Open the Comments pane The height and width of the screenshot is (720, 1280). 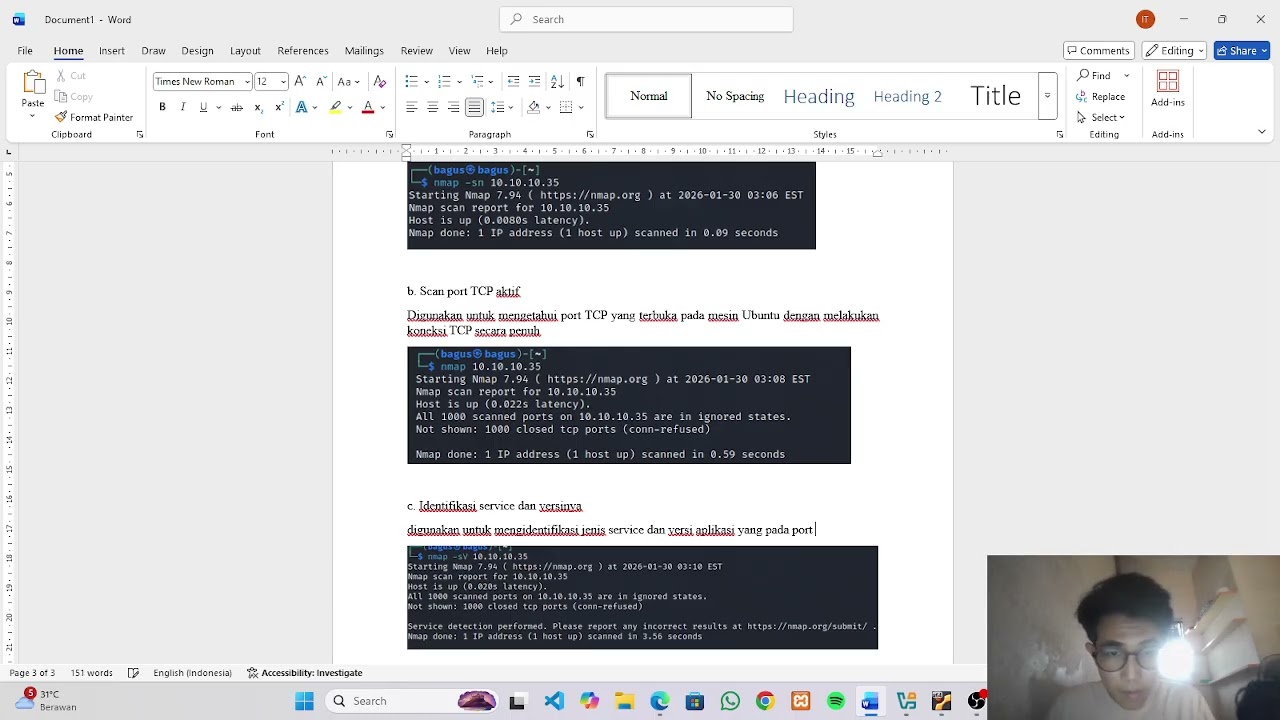coord(1098,50)
